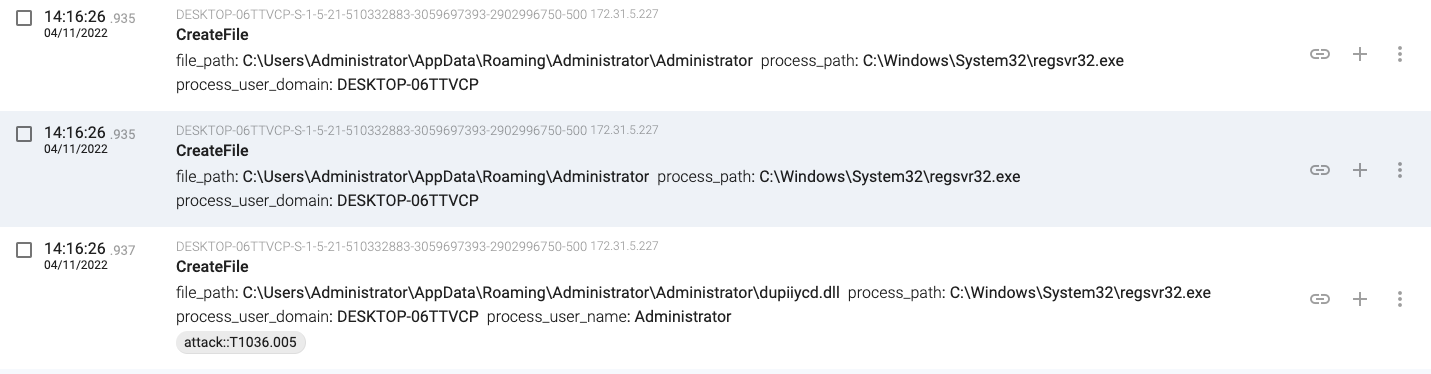Add first CreateFile event with plus icon

(x=1360, y=54)
